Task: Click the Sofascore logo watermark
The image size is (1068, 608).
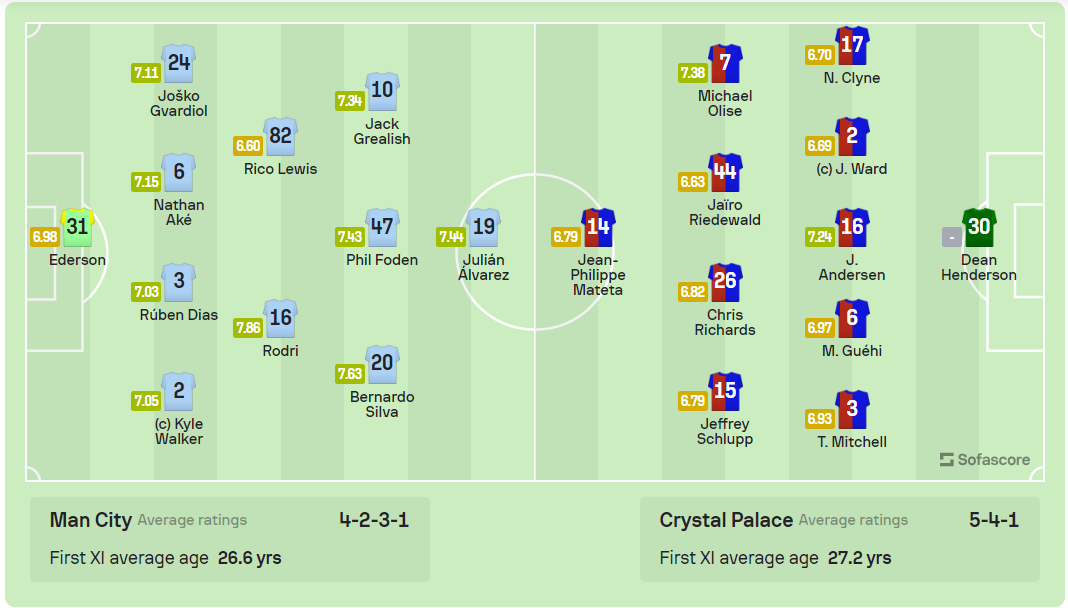Action: [983, 459]
